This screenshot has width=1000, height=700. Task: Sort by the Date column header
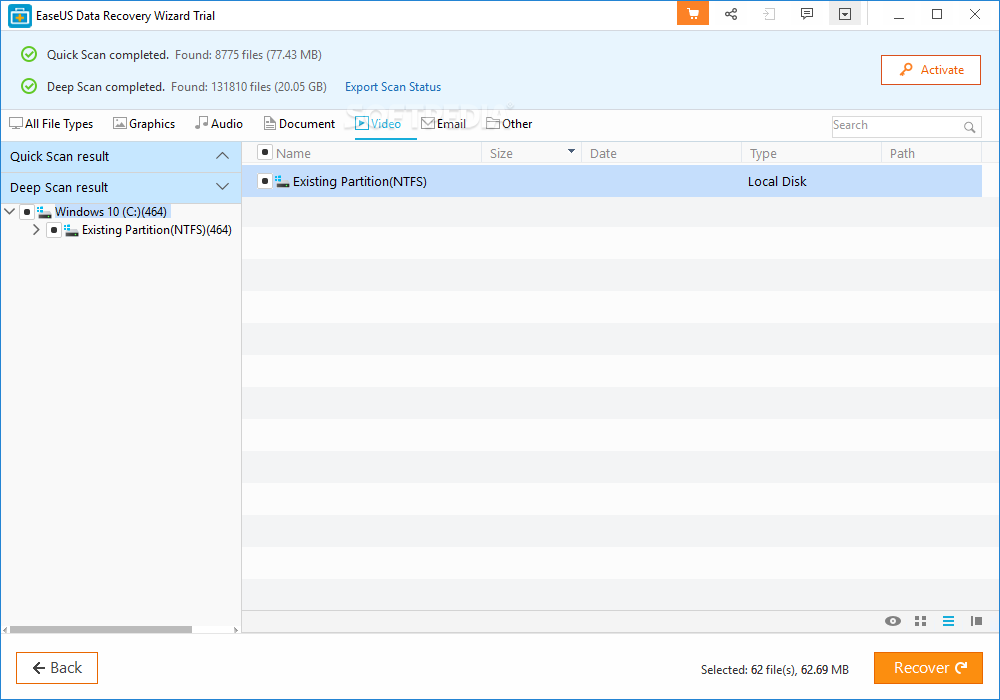tap(603, 153)
